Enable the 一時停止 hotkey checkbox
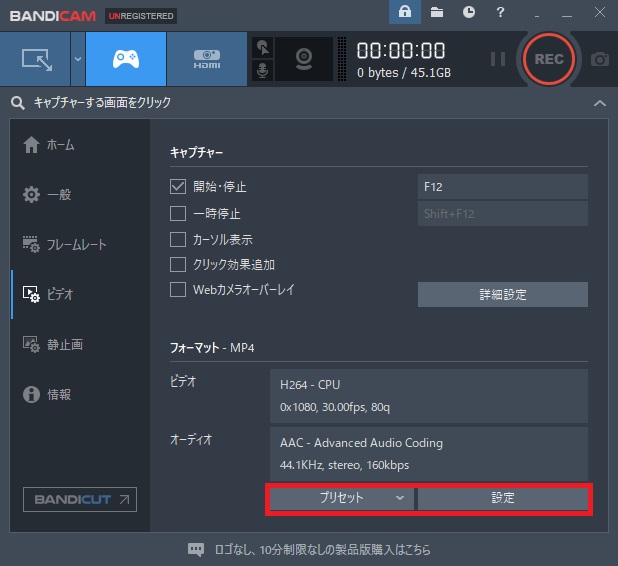The width and height of the screenshot is (618, 566). [x=178, y=213]
